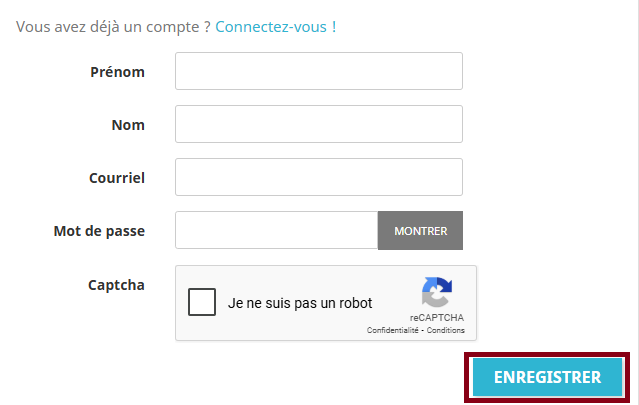
Task: Click the Captcha field label
Action: click(x=116, y=285)
